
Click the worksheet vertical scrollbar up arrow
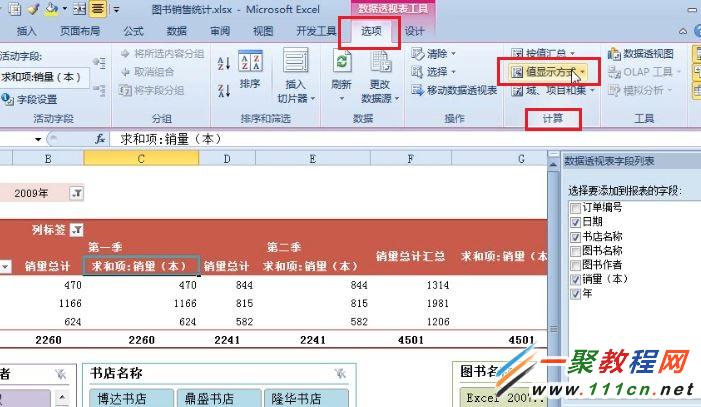click(553, 164)
